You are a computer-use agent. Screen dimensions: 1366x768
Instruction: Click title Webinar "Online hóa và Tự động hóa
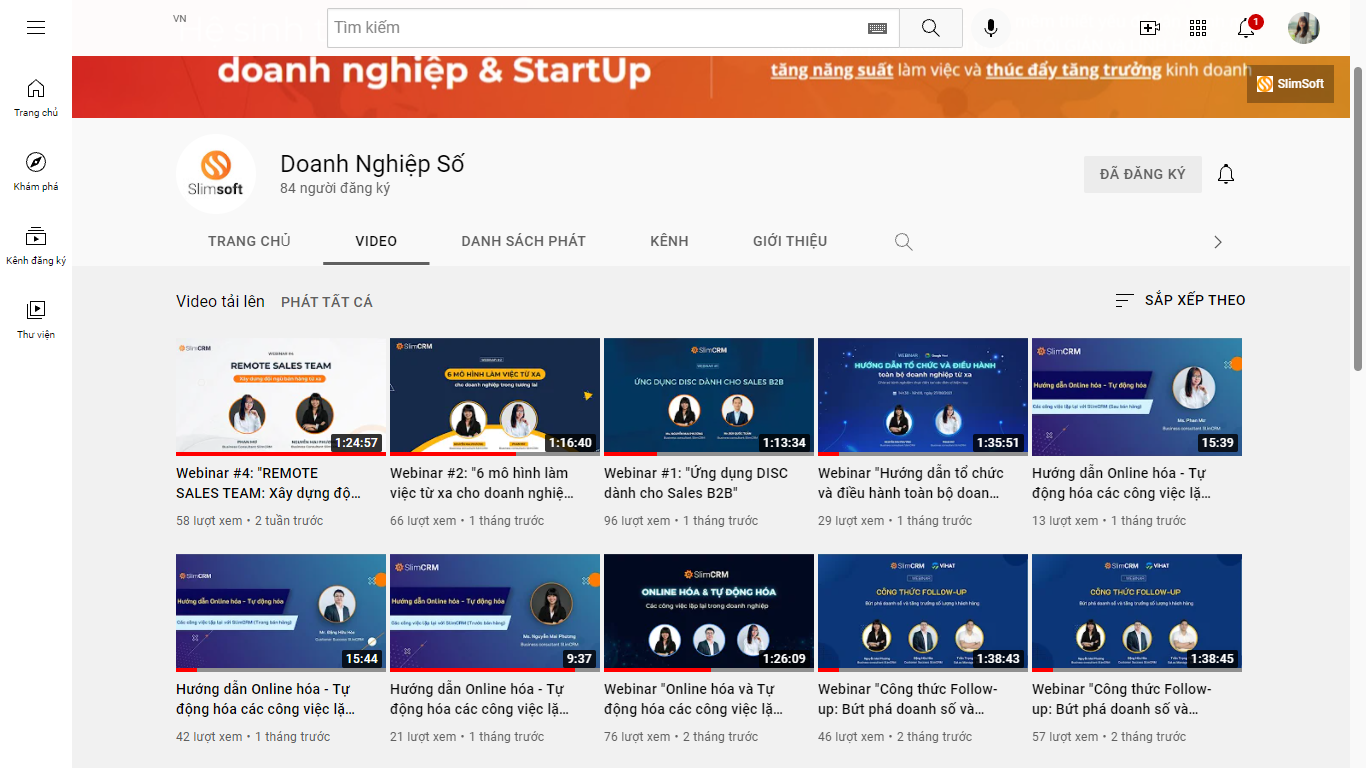[694, 699]
